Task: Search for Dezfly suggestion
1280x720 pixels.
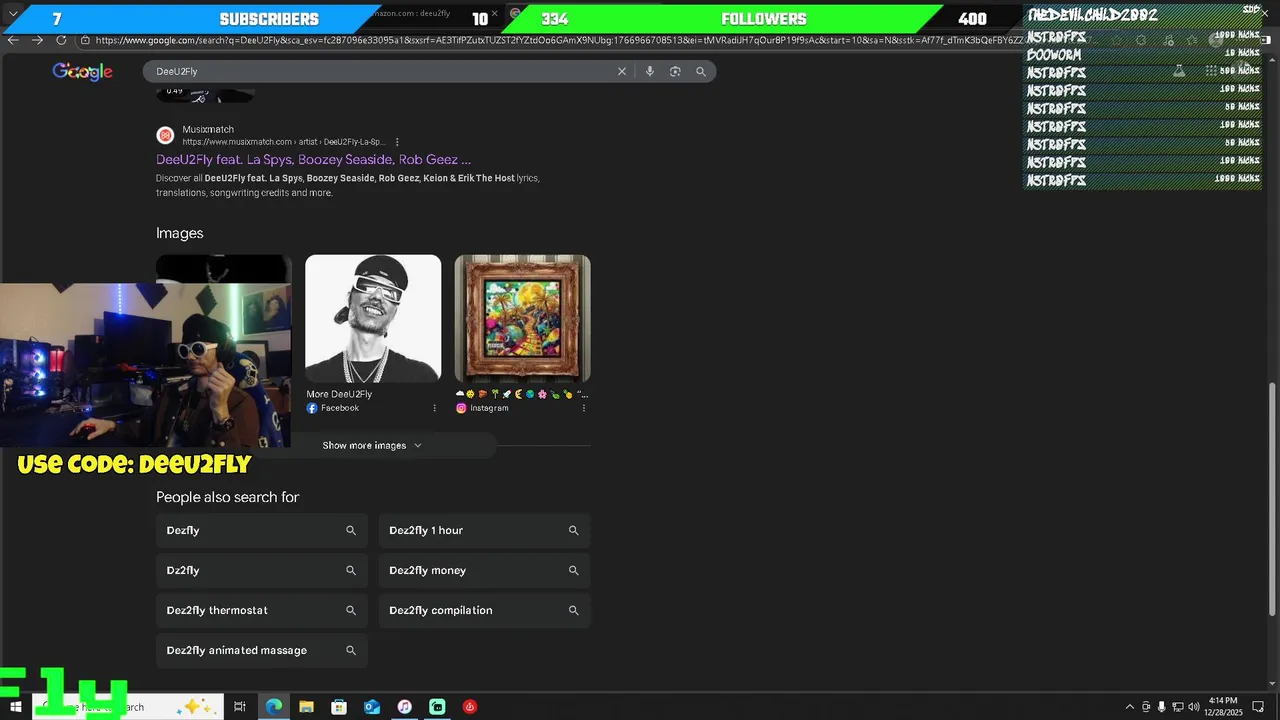Action: [262, 530]
